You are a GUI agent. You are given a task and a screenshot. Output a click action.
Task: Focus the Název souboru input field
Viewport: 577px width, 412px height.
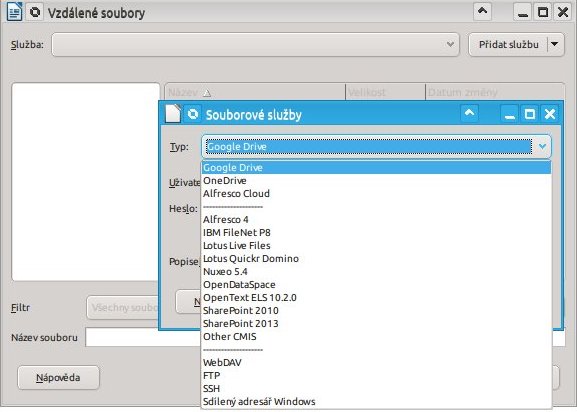point(143,337)
